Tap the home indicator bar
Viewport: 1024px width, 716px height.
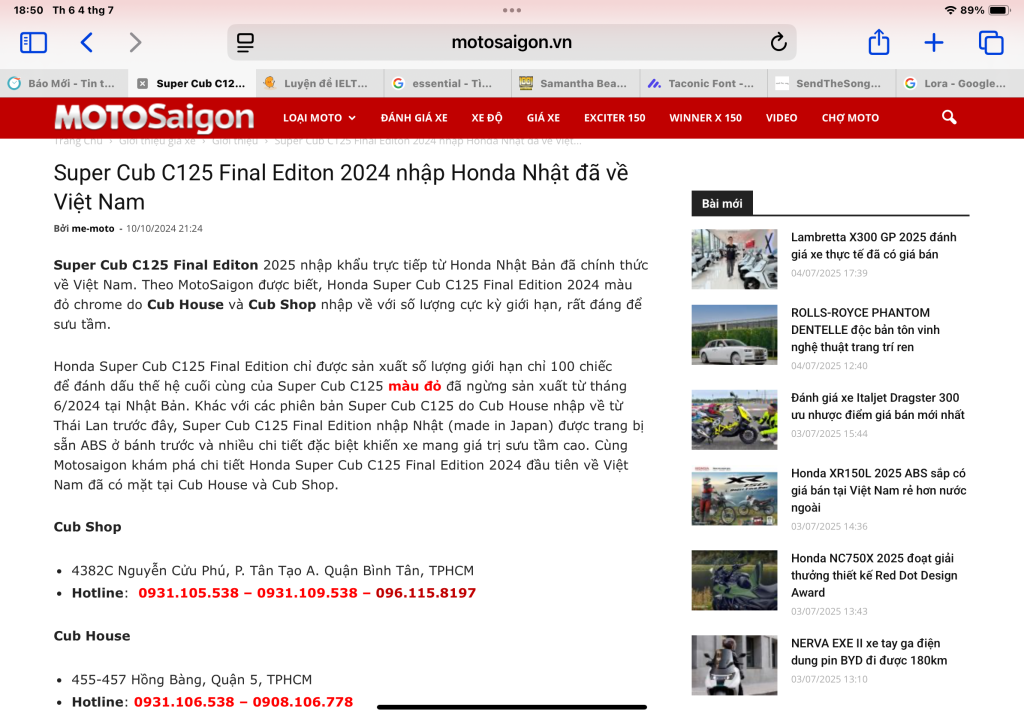[x=512, y=707]
